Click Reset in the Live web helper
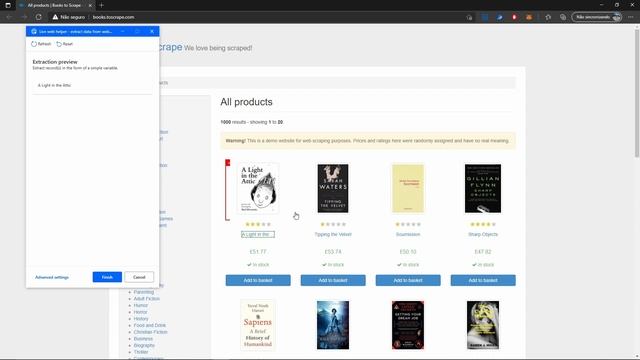640x360 pixels. (x=64, y=44)
